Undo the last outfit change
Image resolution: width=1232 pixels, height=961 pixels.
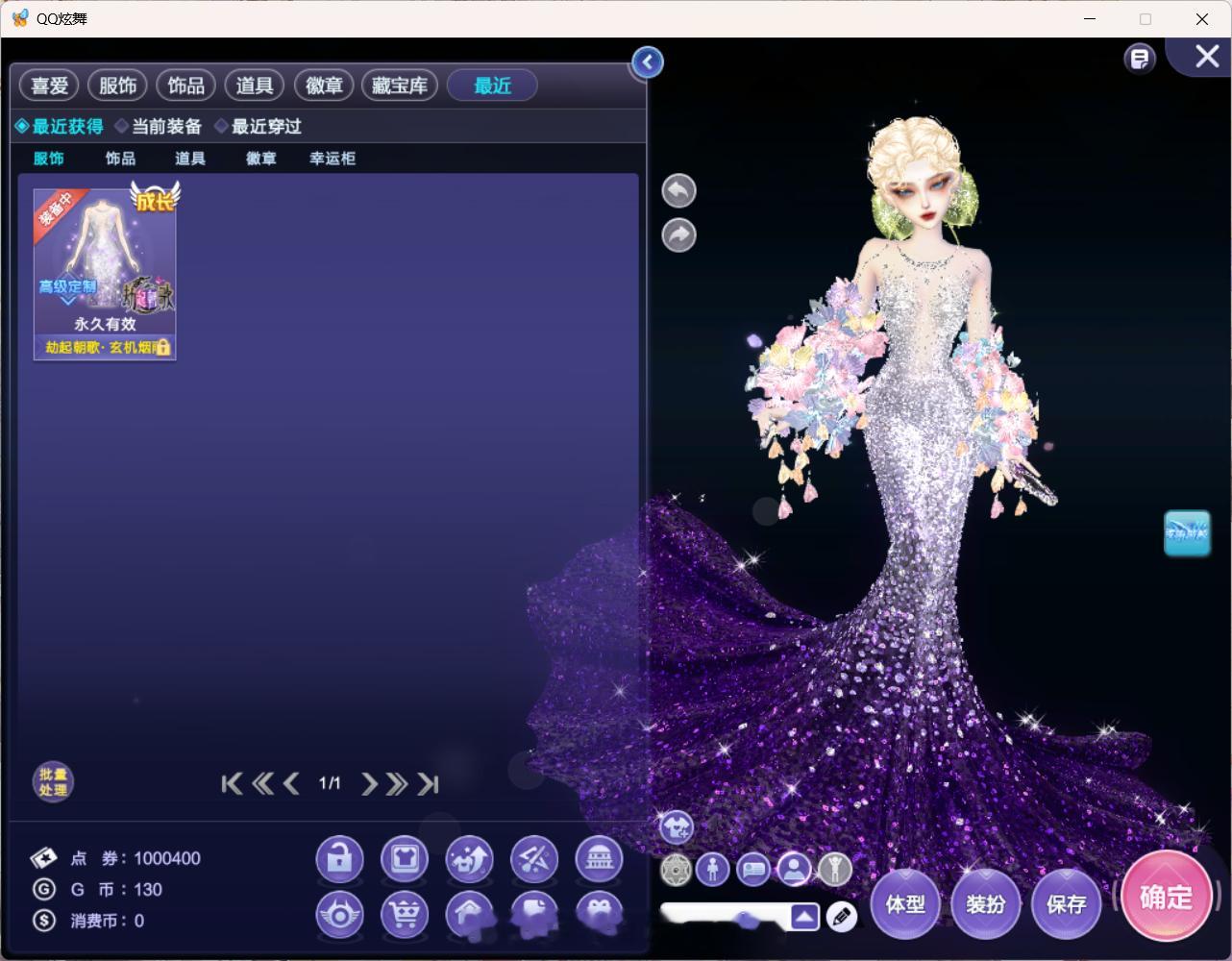[x=679, y=190]
